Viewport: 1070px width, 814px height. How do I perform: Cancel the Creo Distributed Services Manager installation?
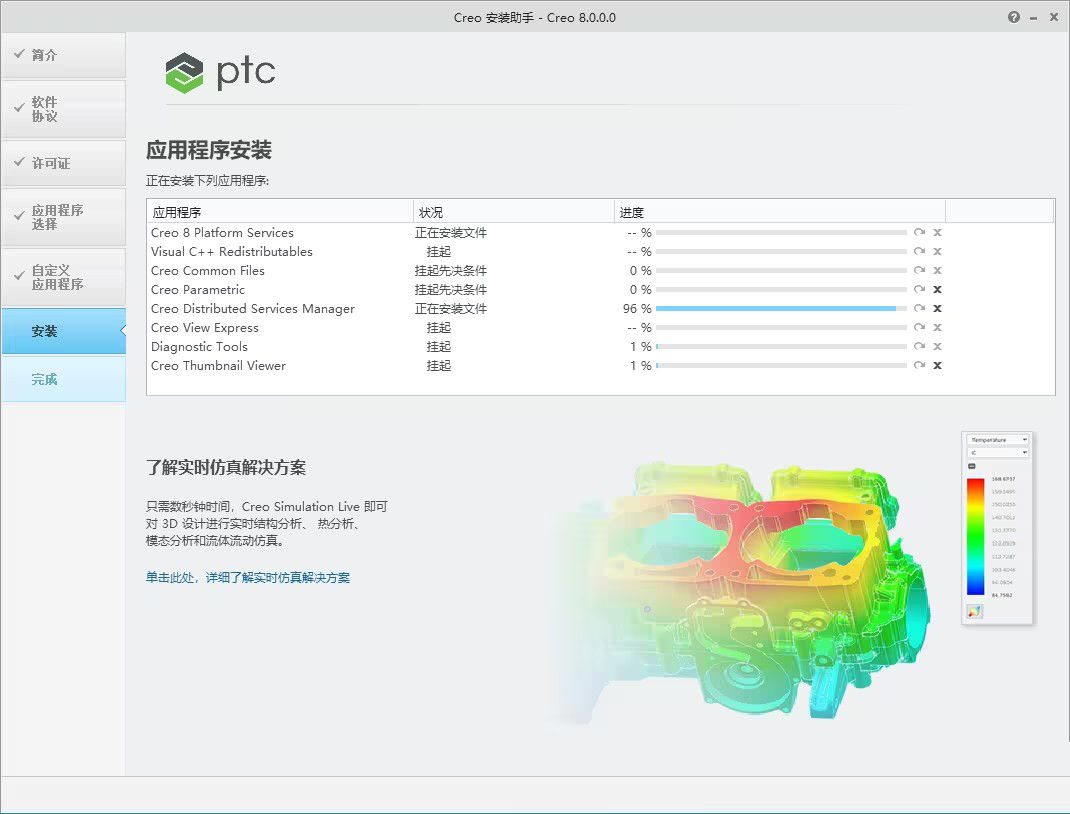938,308
